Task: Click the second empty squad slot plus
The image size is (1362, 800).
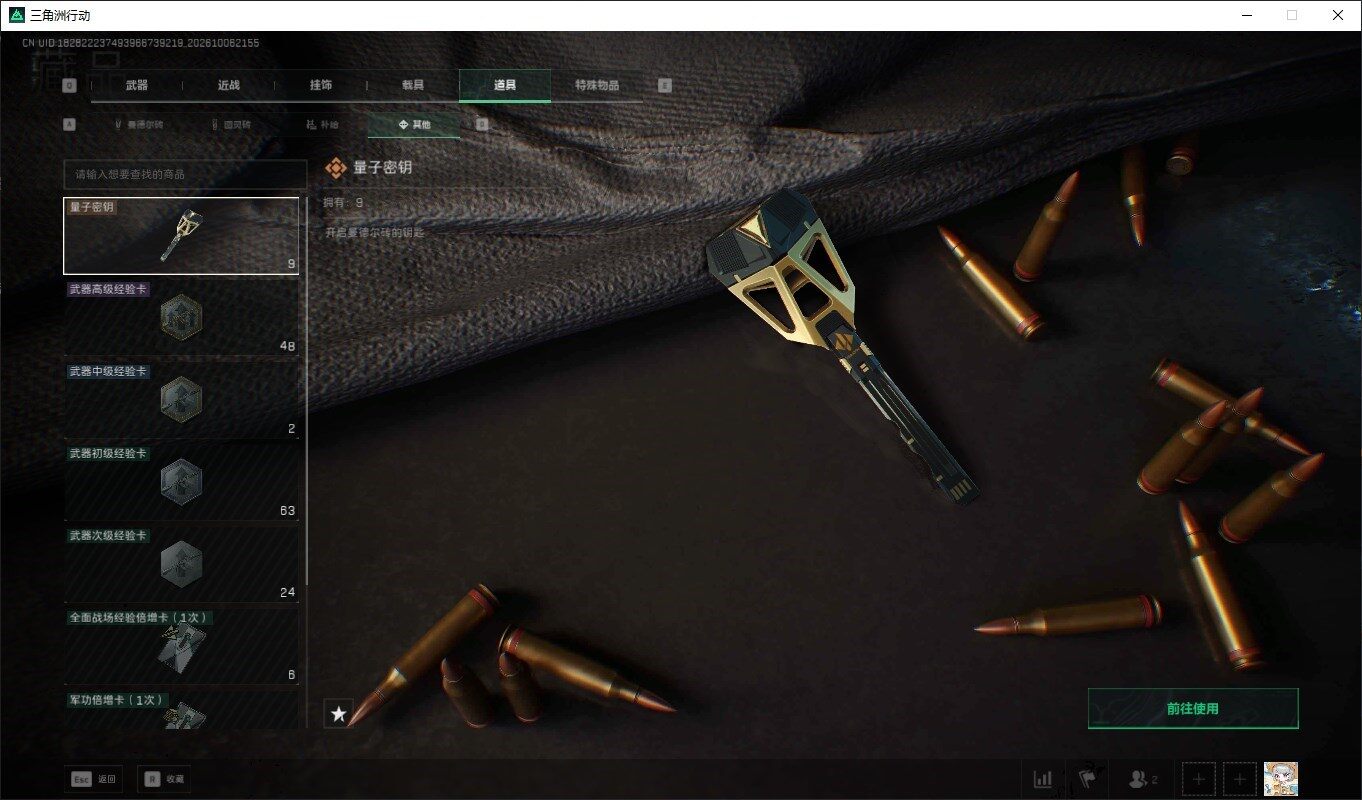Action: tap(1240, 779)
